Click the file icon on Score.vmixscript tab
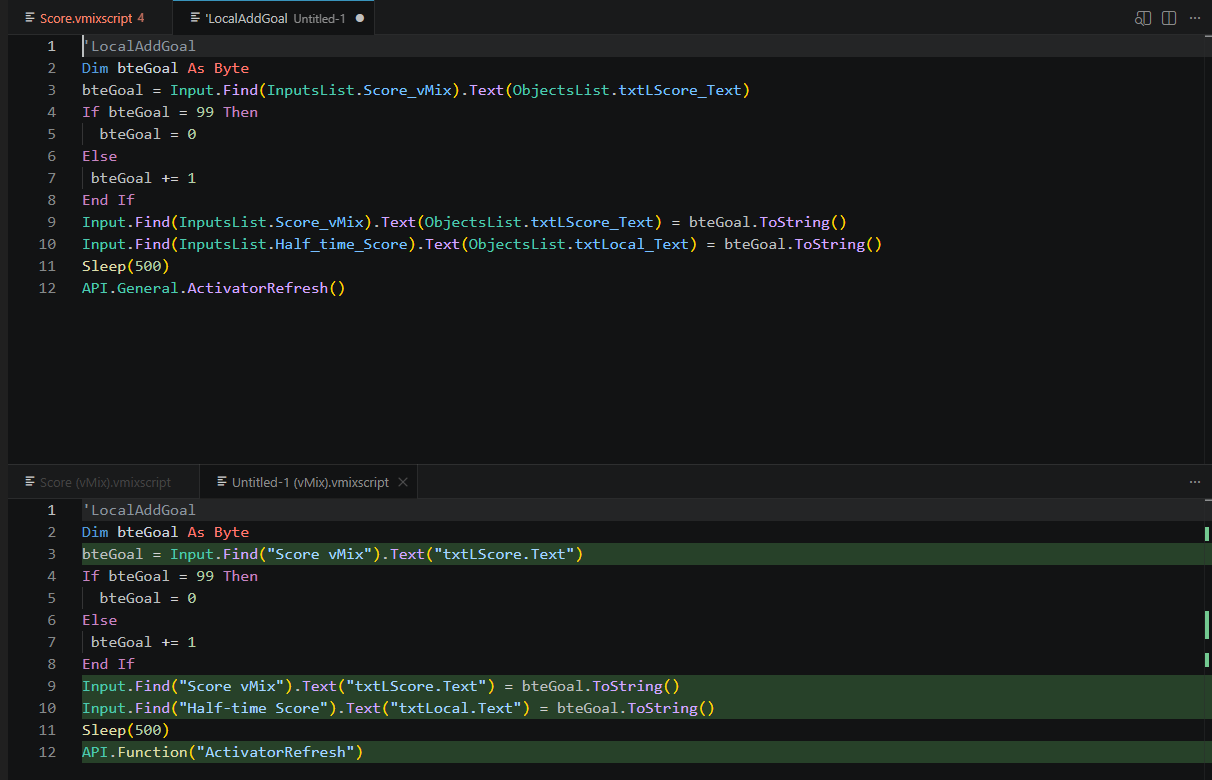1212x780 pixels. (x=30, y=18)
